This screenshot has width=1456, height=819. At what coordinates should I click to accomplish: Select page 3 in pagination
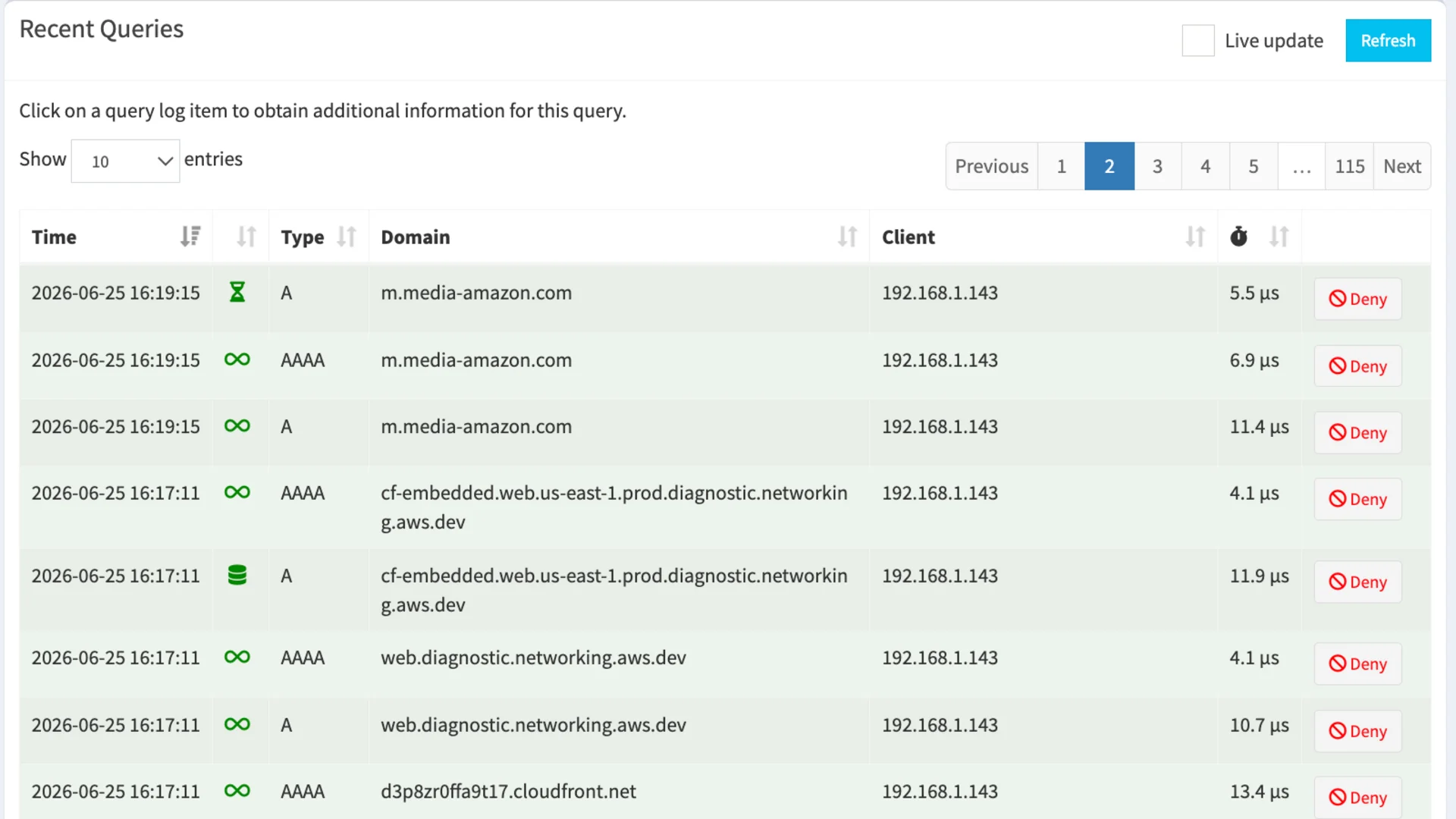point(1157,166)
